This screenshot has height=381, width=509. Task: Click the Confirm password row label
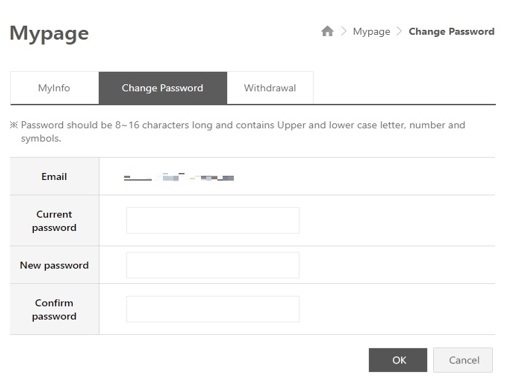[54, 309]
